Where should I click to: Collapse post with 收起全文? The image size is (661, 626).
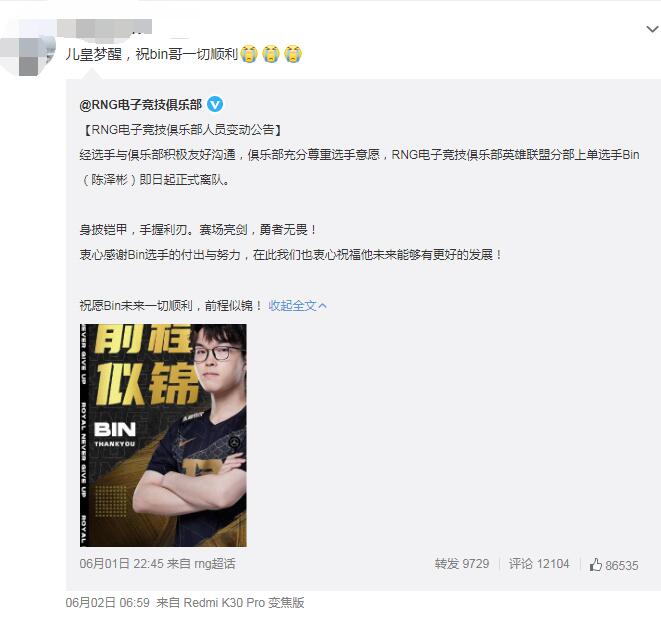(x=292, y=306)
